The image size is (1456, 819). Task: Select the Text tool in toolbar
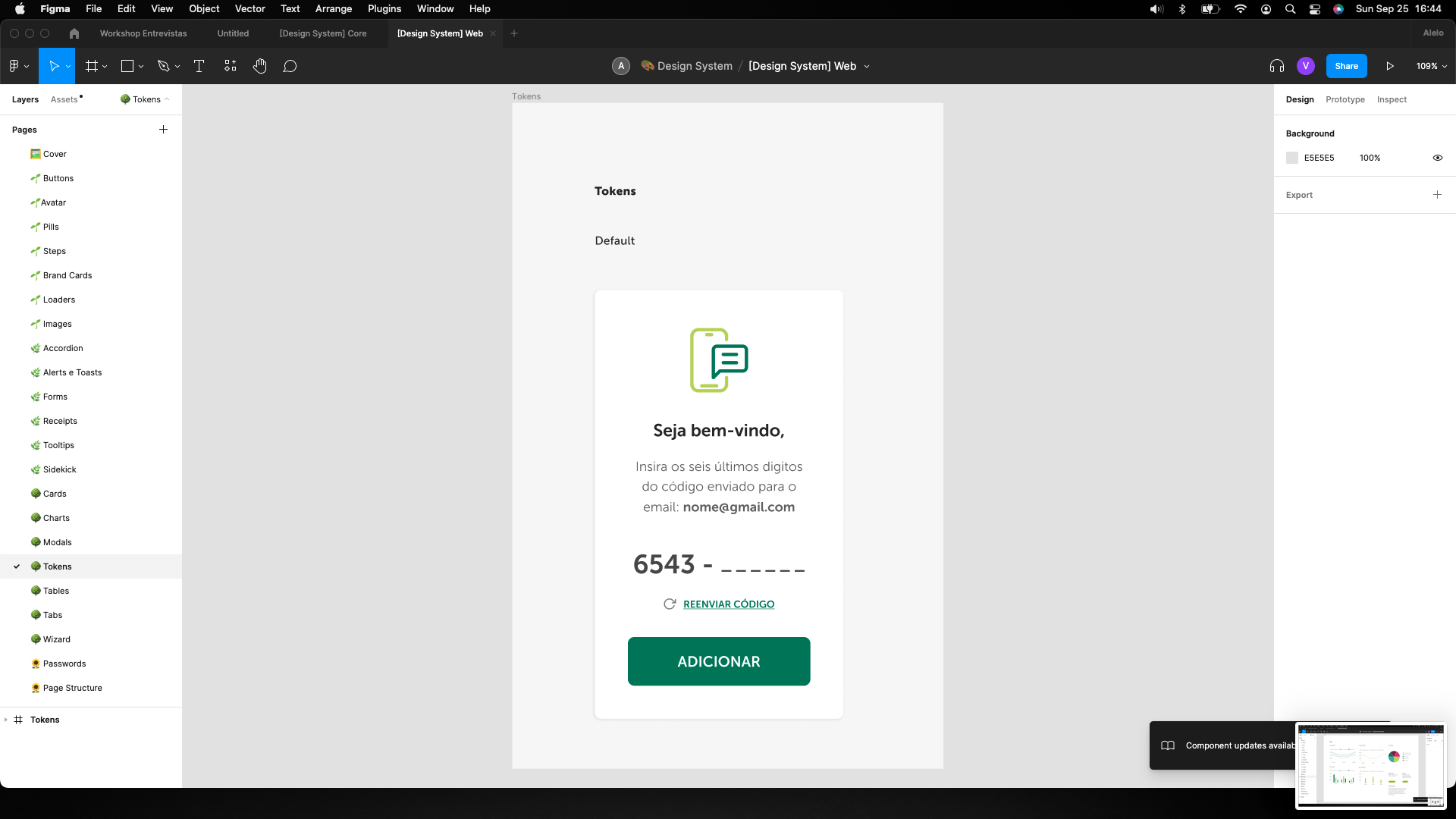pos(199,66)
